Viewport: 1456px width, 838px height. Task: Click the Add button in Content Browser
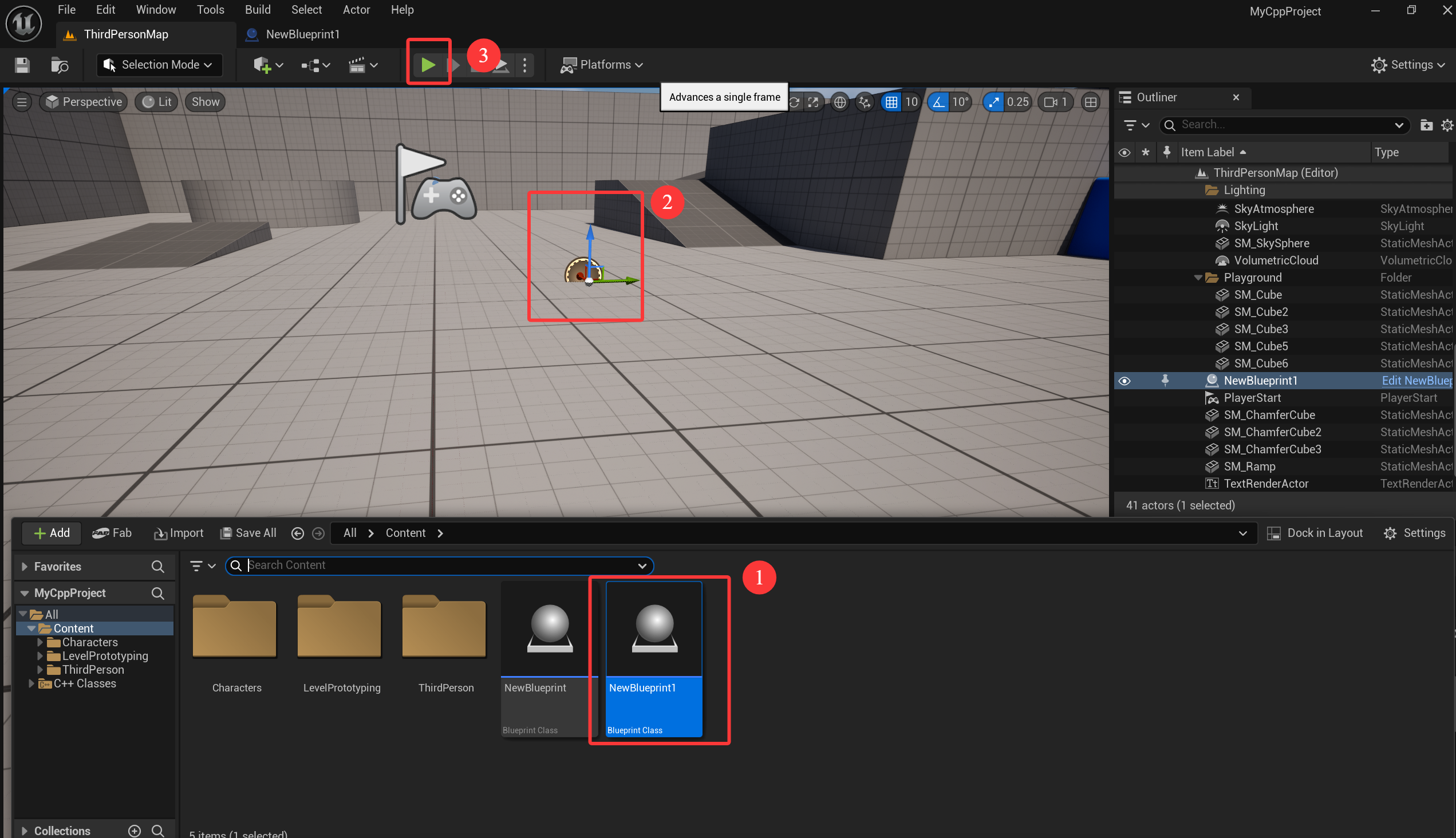click(52, 533)
